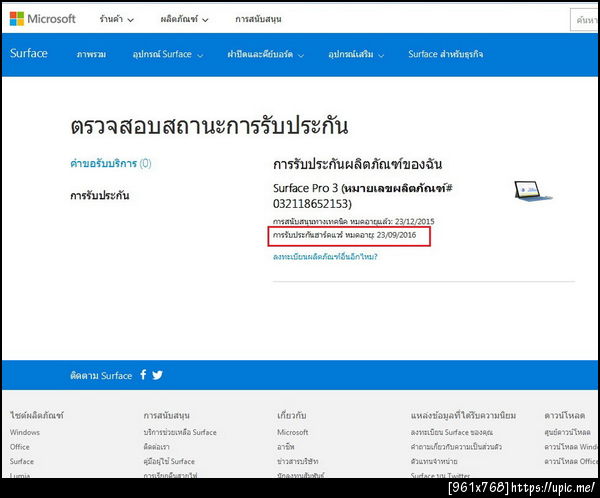Open บริการช่วยเหลือ Surface footer link
The image size is (600, 498).
click(180, 432)
